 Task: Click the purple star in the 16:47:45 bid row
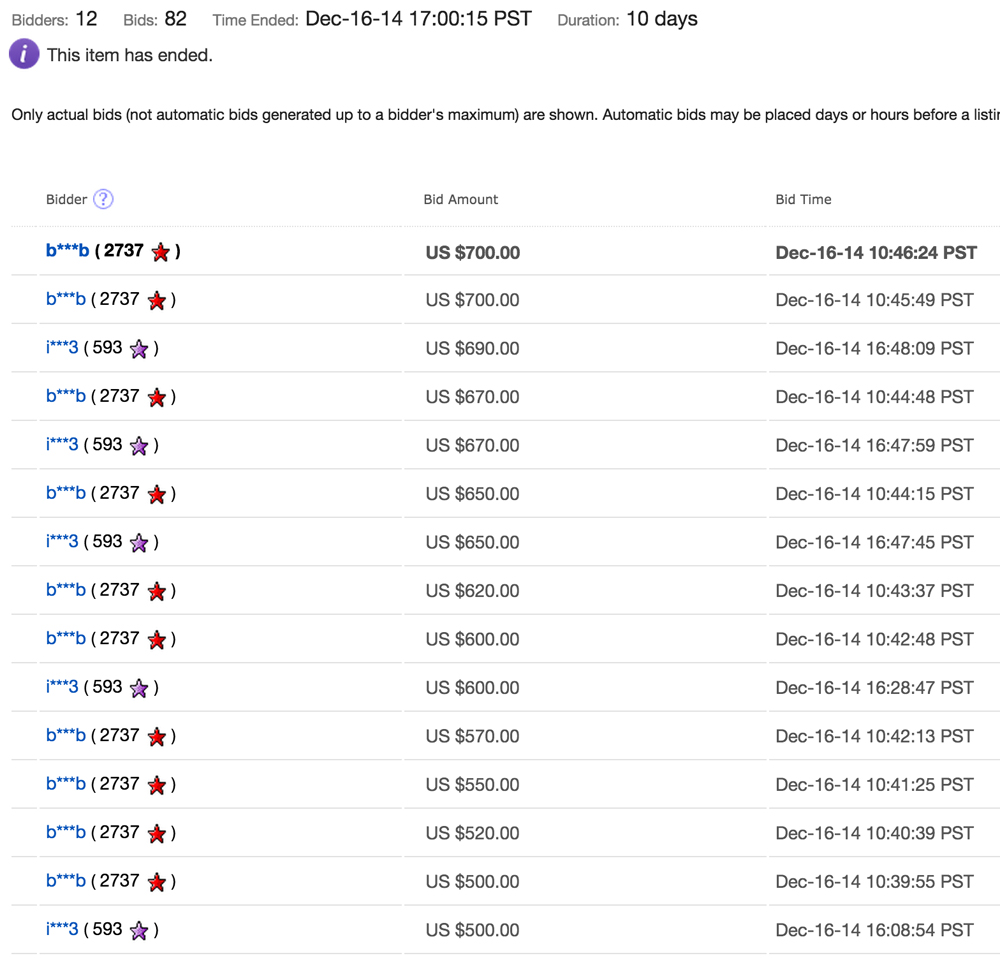(x=139, y=543)
